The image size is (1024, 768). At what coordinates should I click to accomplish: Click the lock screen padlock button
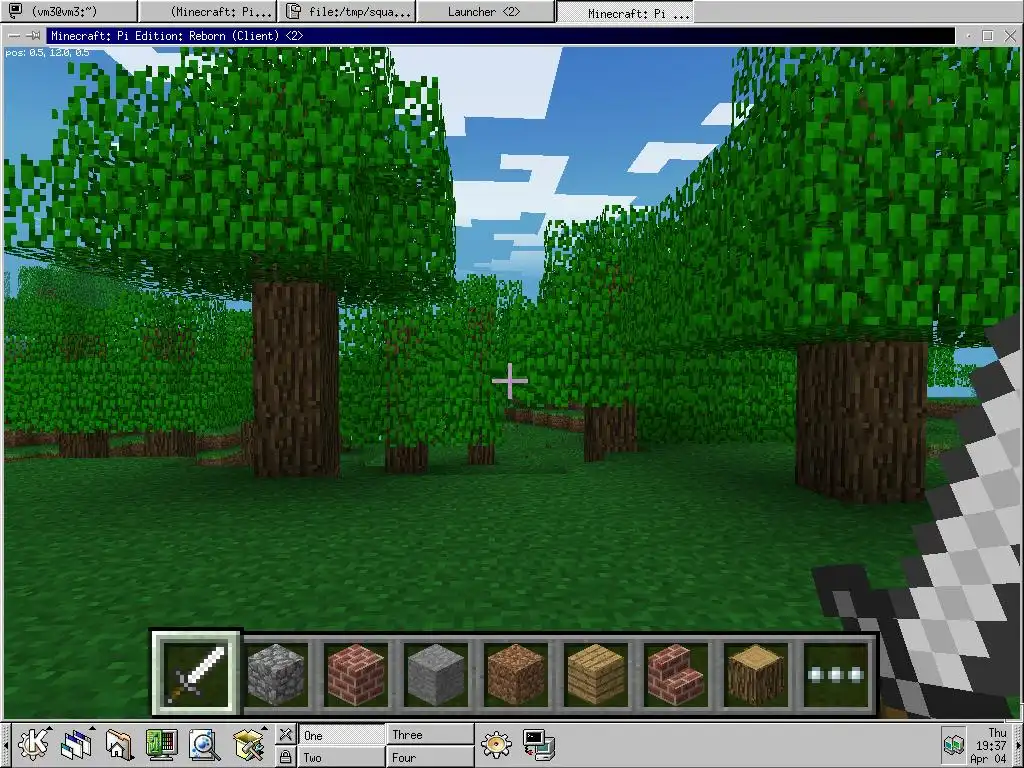[285, 757]
